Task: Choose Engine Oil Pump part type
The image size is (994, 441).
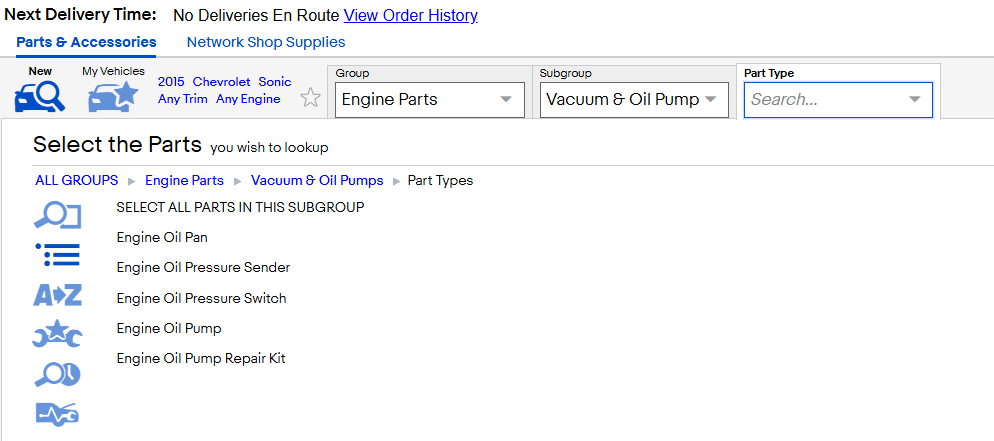Action: (169, 328)
